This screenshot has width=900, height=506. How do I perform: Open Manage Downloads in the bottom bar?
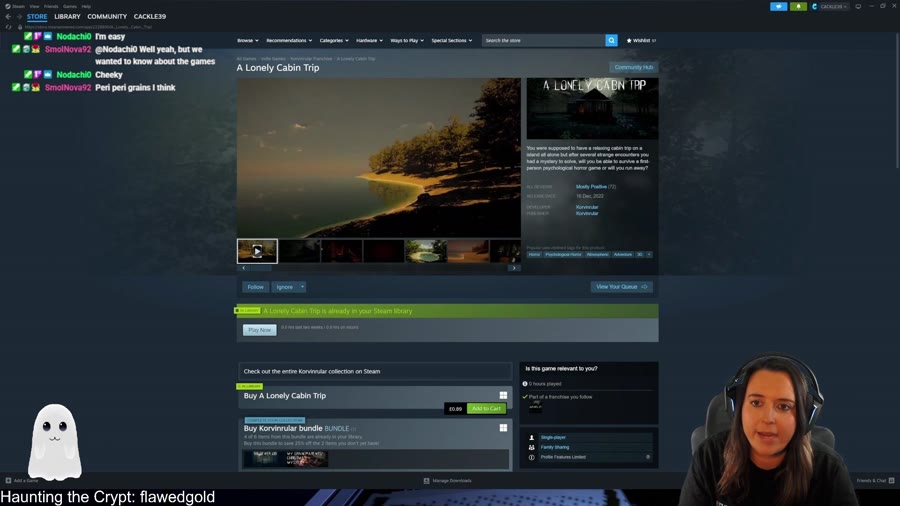(448, 481)
